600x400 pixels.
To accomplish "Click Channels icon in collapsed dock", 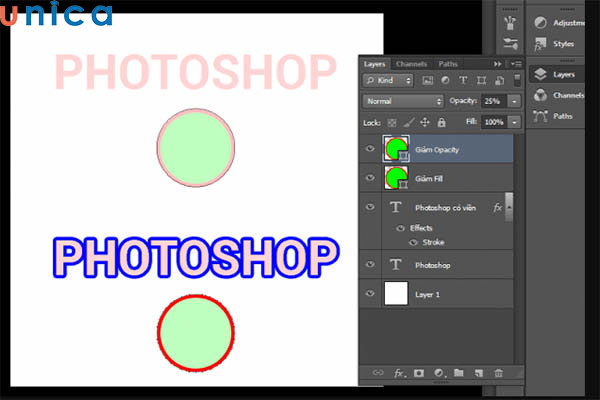I will tap(540, 95).
